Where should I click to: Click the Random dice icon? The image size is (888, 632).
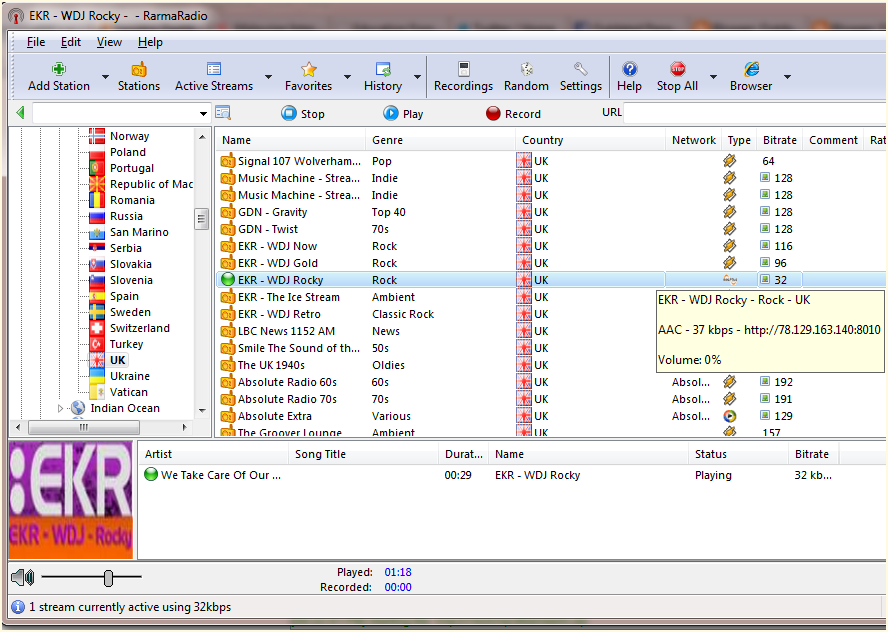(x=527, y=69)
